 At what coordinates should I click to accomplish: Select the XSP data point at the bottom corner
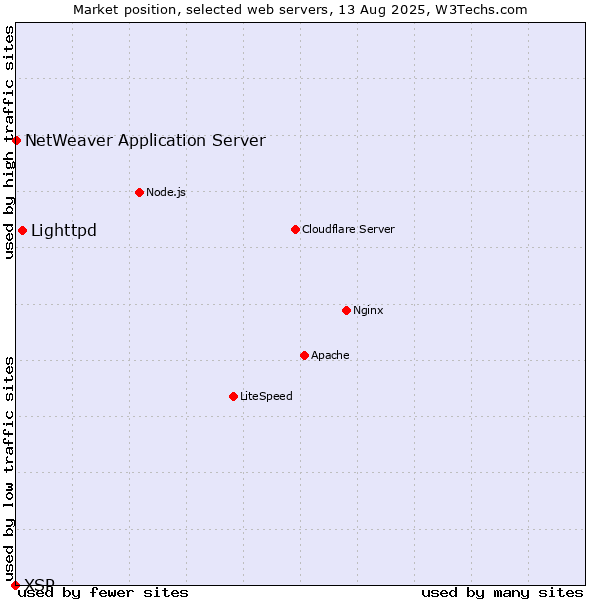tap(15, 585)
